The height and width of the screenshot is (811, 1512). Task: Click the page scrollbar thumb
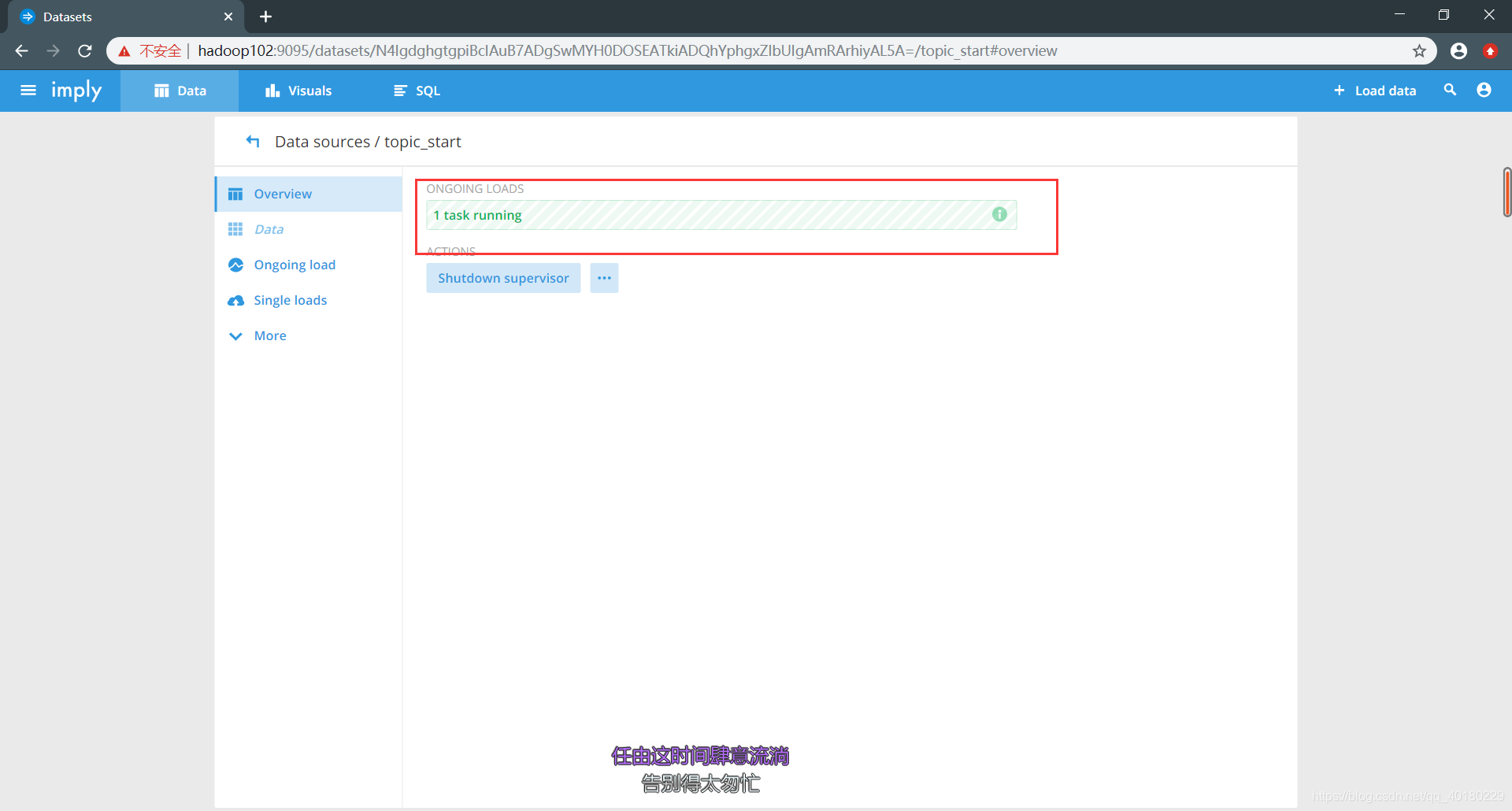[1506, 192]
